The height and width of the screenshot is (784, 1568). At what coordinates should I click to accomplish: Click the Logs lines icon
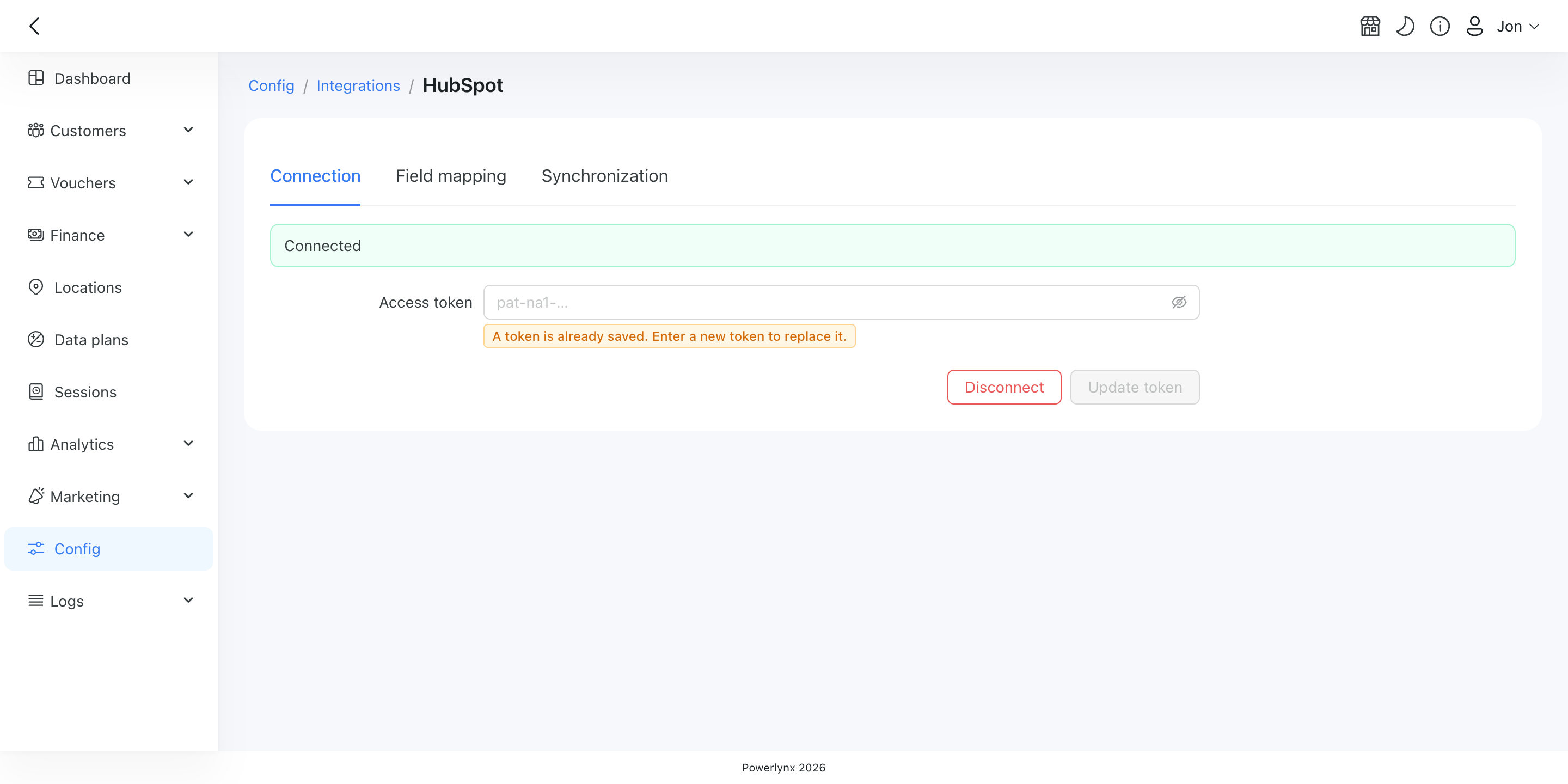pos(36,601)
